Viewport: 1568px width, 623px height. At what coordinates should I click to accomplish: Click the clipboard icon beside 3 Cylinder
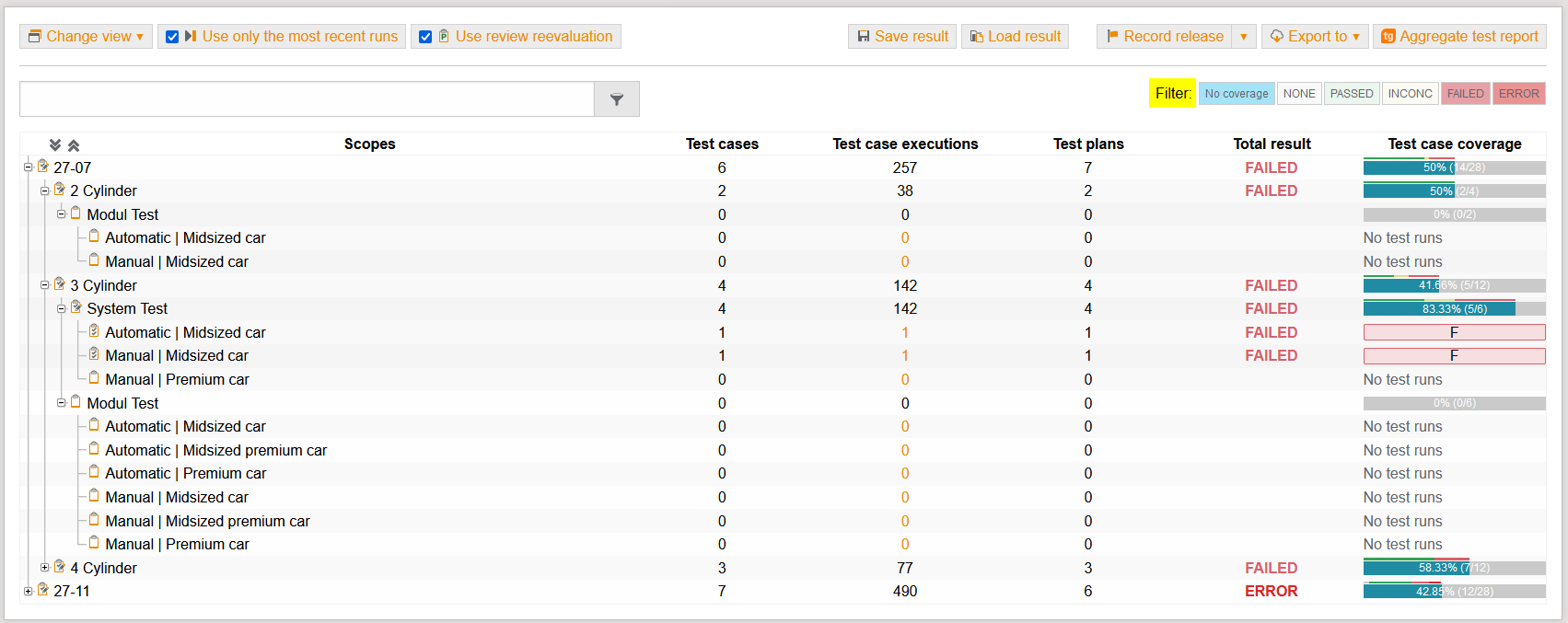point(60,284)
